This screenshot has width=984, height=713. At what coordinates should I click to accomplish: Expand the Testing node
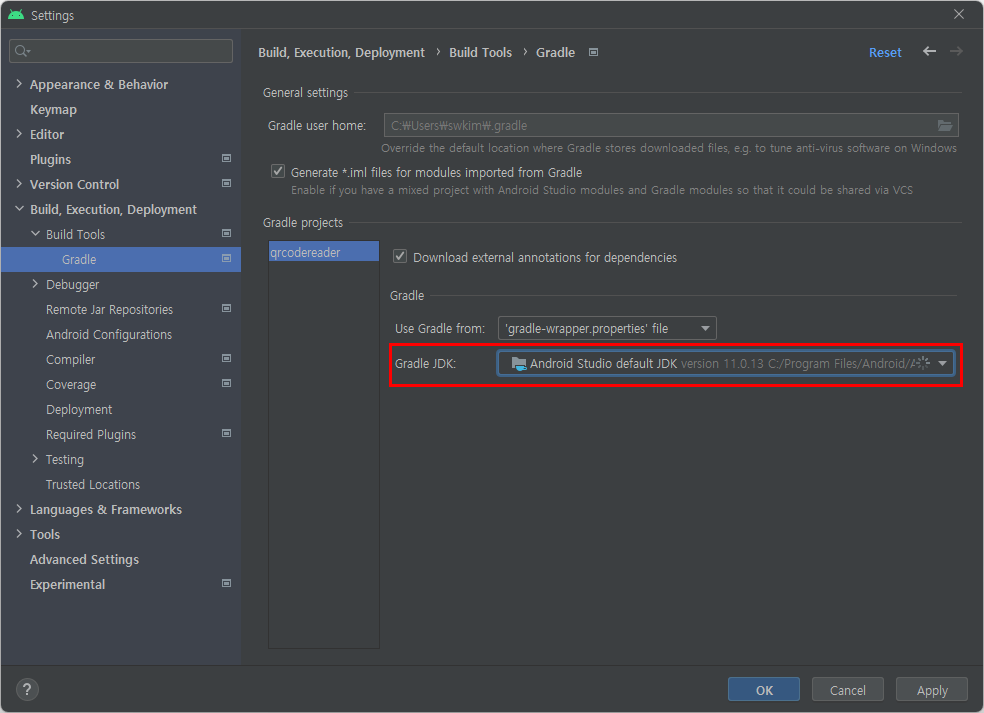[35, 459]
